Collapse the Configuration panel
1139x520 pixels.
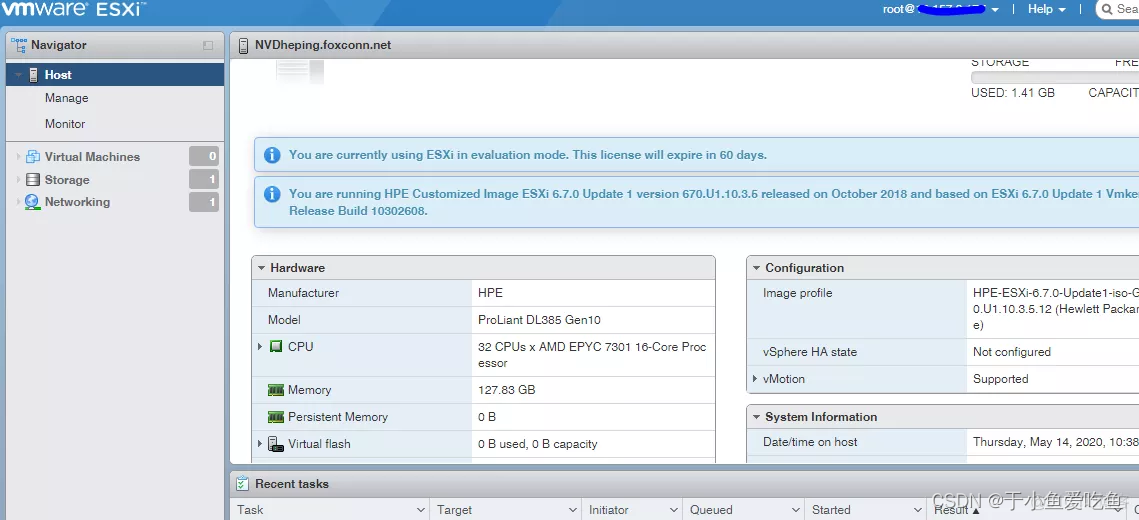pyautogui.click(x=755, y=268)
